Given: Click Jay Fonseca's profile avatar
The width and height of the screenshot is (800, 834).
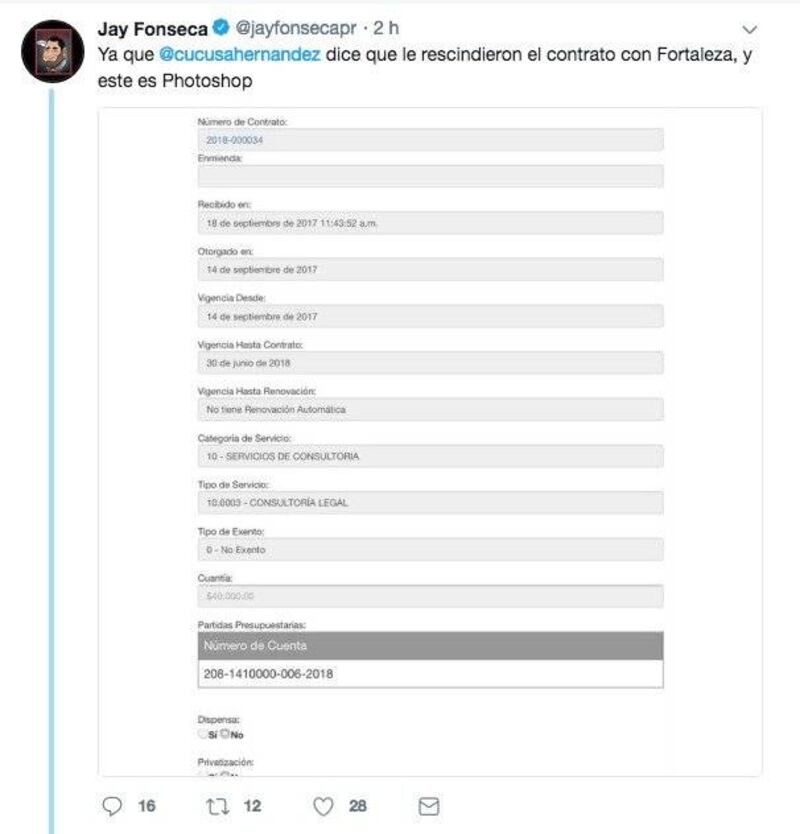Looking at the screenshot, I should pos(52,50).
